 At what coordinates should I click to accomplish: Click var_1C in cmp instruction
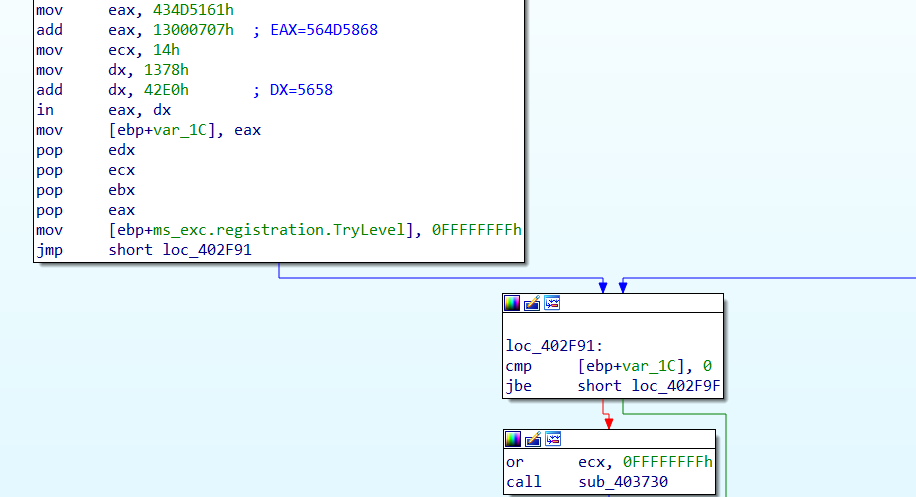click(650, 366)
